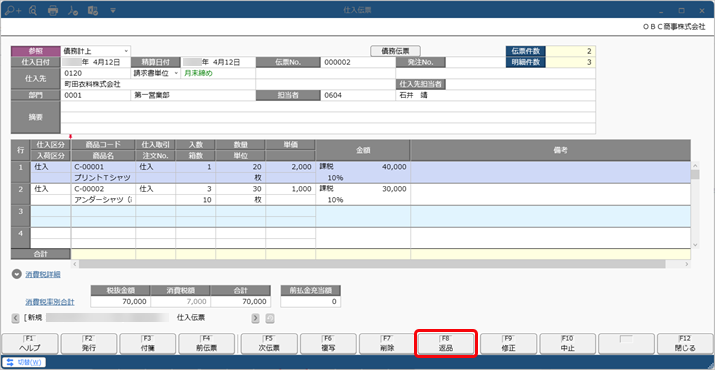Expand the 消費税詳細 disclosure arrow
The width and height of the screenshot is (715, 370).
coord(16,274)
